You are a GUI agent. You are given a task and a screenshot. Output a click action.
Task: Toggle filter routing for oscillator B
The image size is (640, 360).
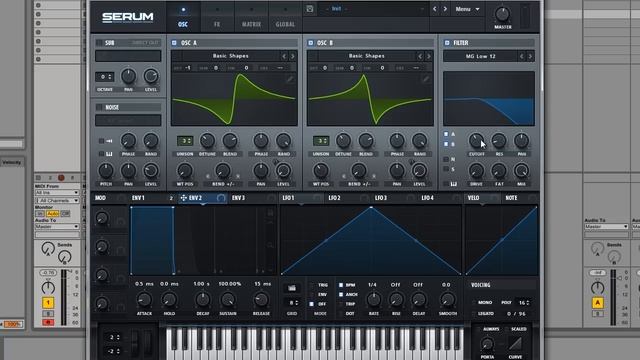(x=446, y=144)
